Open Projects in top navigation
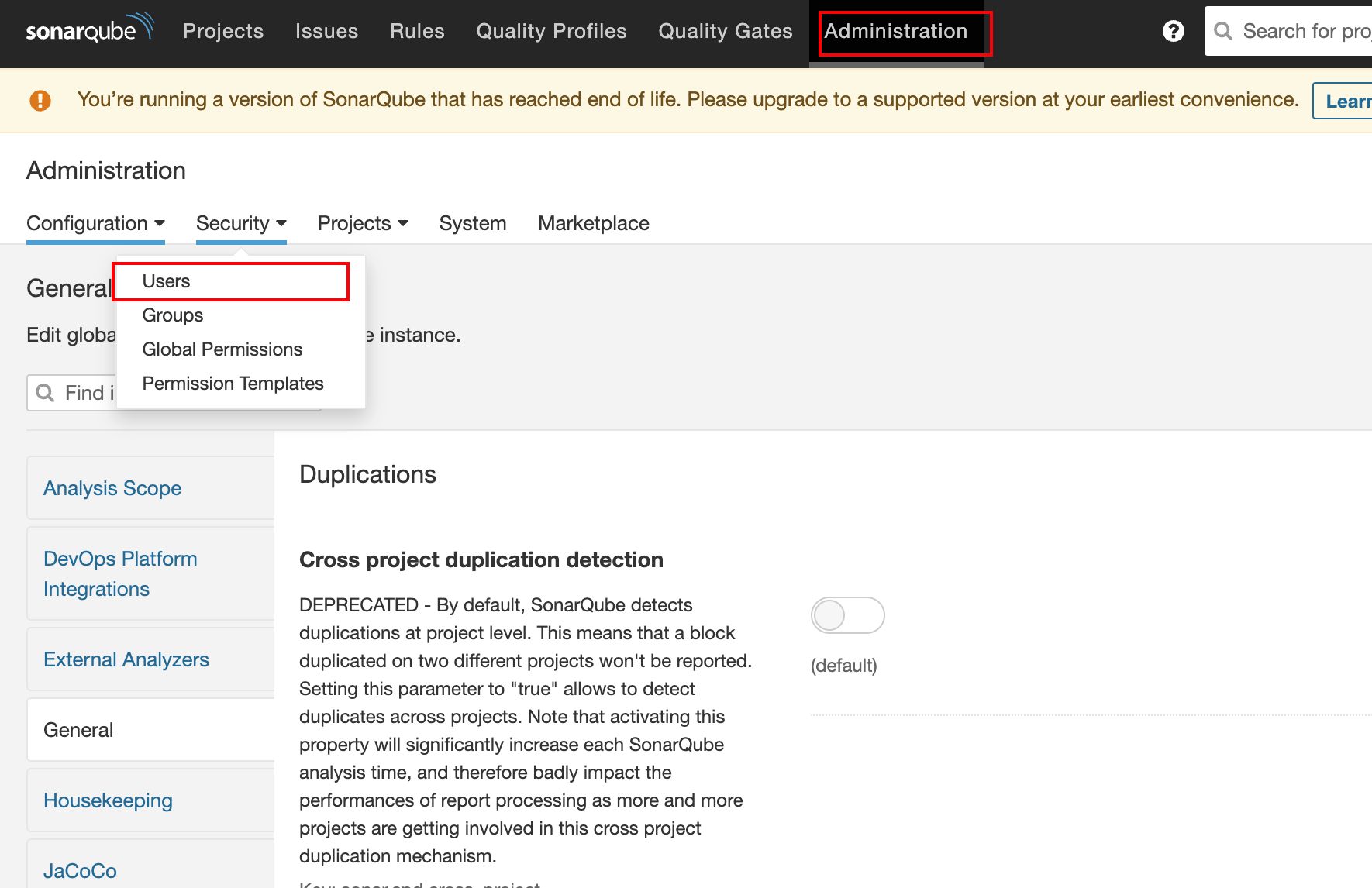The height and width of the screenshot is (888, 1372). 223,31
